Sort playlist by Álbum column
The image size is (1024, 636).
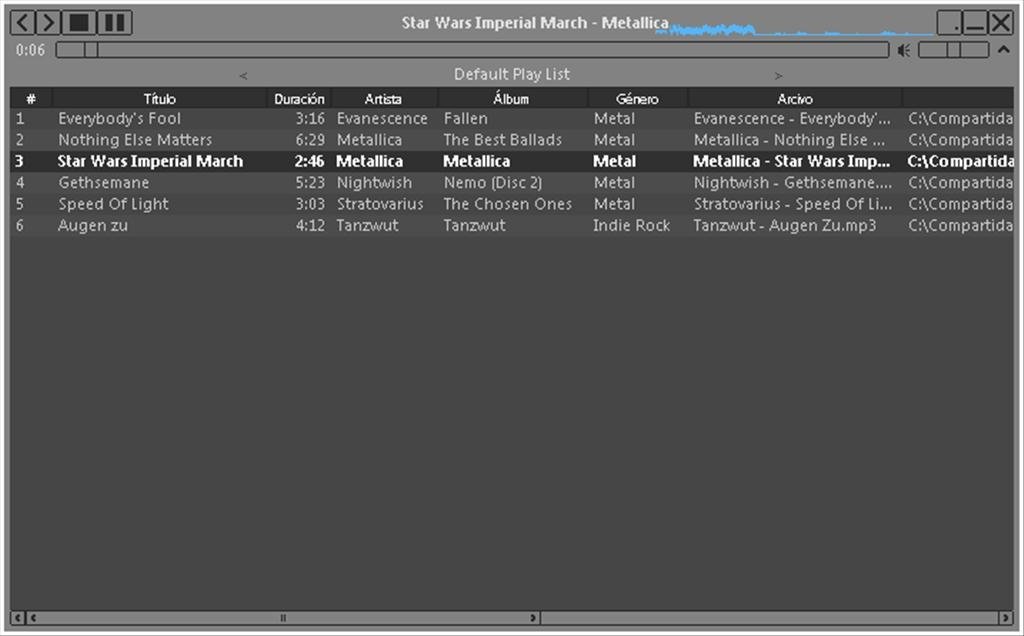coord(511,99)
